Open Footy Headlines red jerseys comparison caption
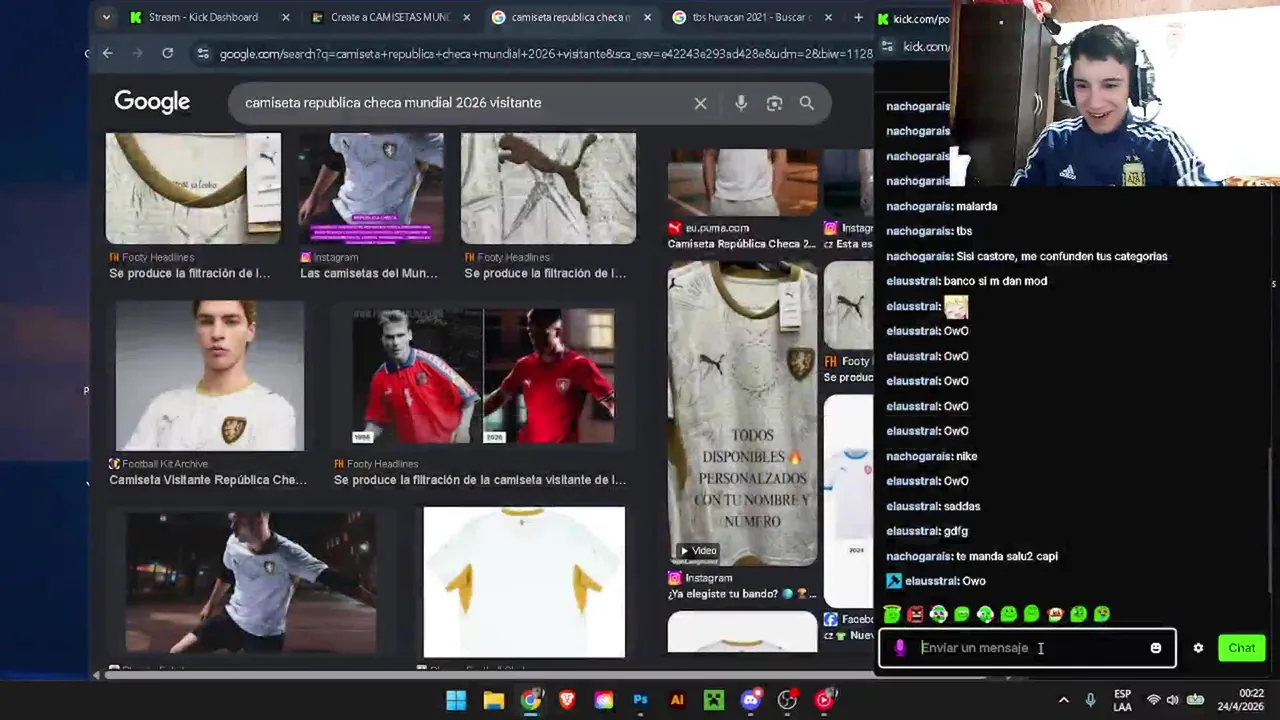Image resolution: width=1280 pixels, height=720 pixels. 480,480
